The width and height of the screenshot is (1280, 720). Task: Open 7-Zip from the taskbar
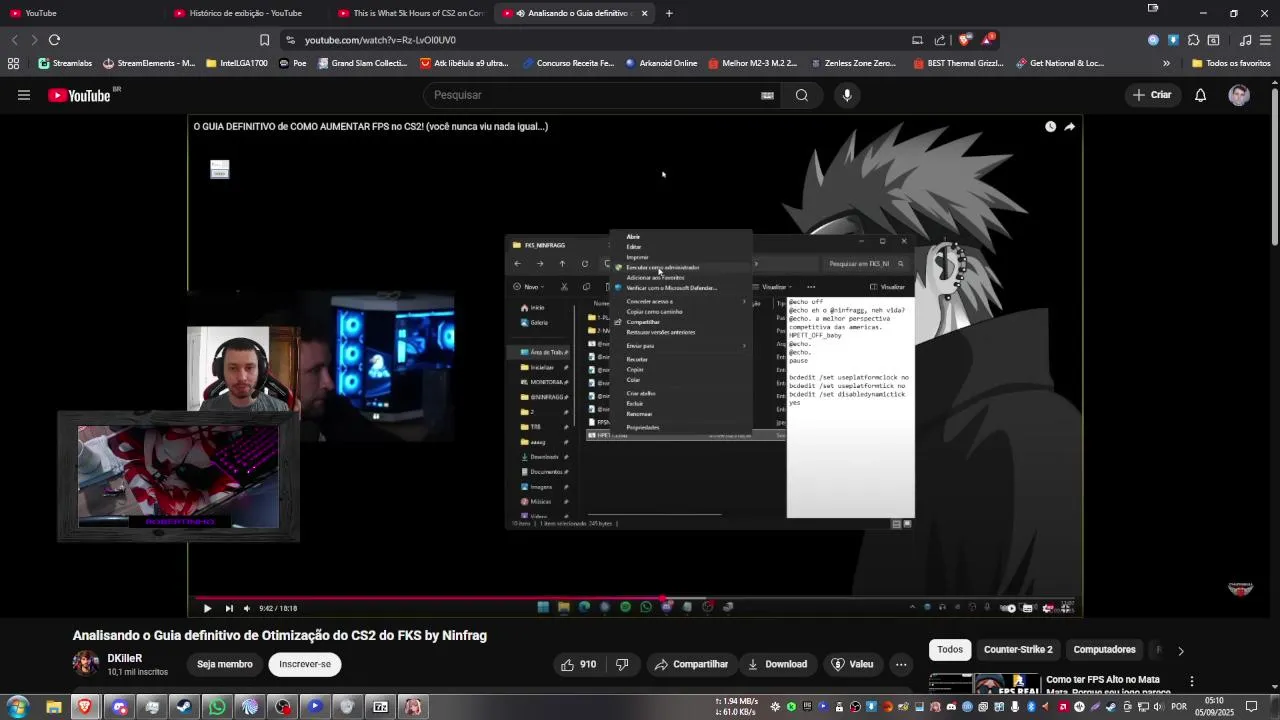[380, 707]
